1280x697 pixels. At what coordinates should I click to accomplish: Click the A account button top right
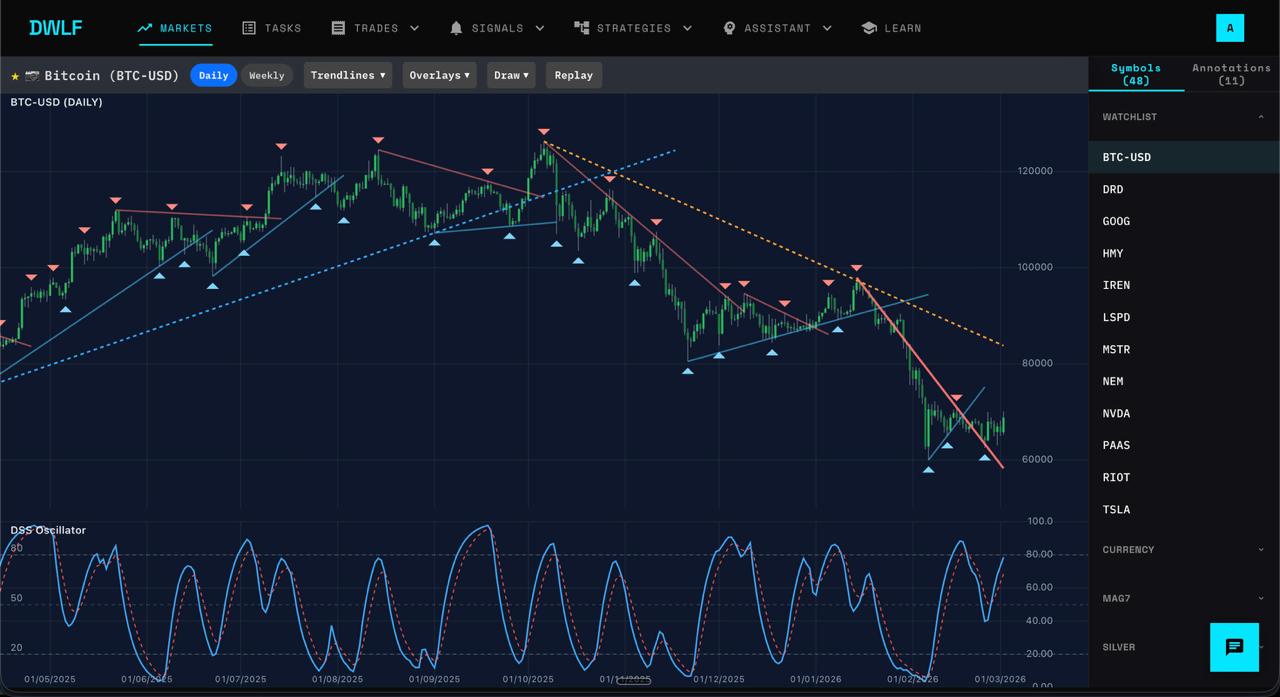tap(1230, 28)
